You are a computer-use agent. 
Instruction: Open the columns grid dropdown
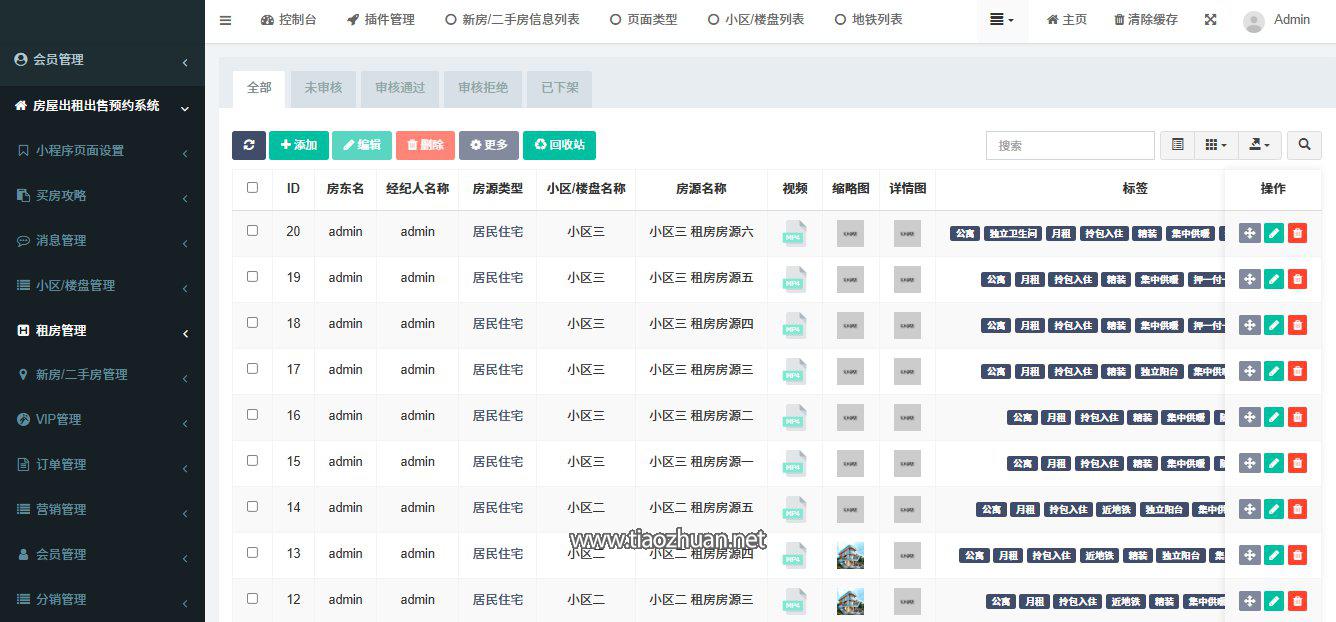pos(1215,145)
